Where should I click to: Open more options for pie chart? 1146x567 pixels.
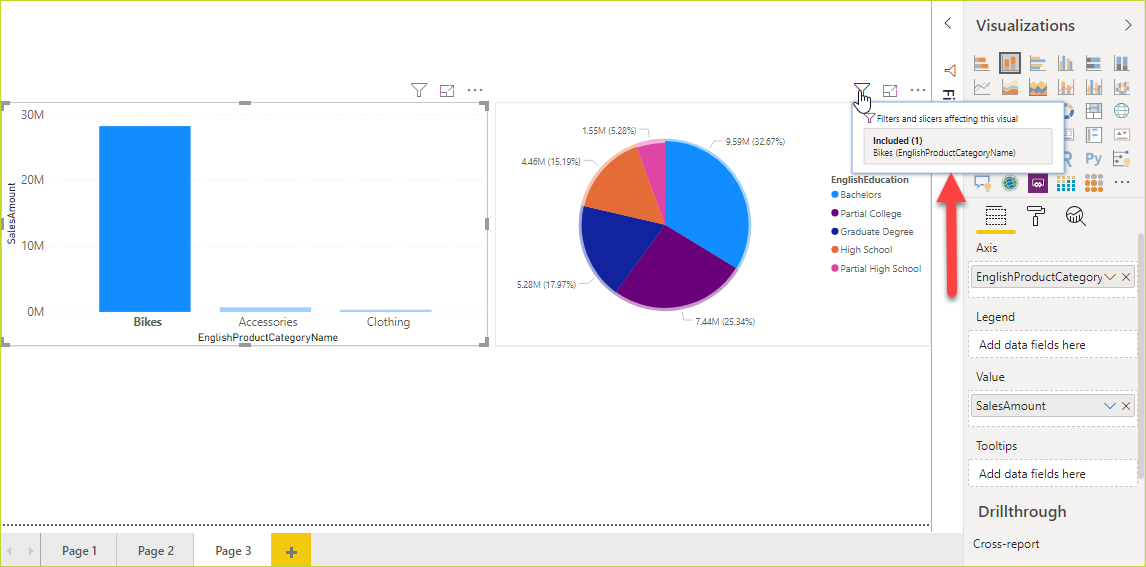[918, 91]
